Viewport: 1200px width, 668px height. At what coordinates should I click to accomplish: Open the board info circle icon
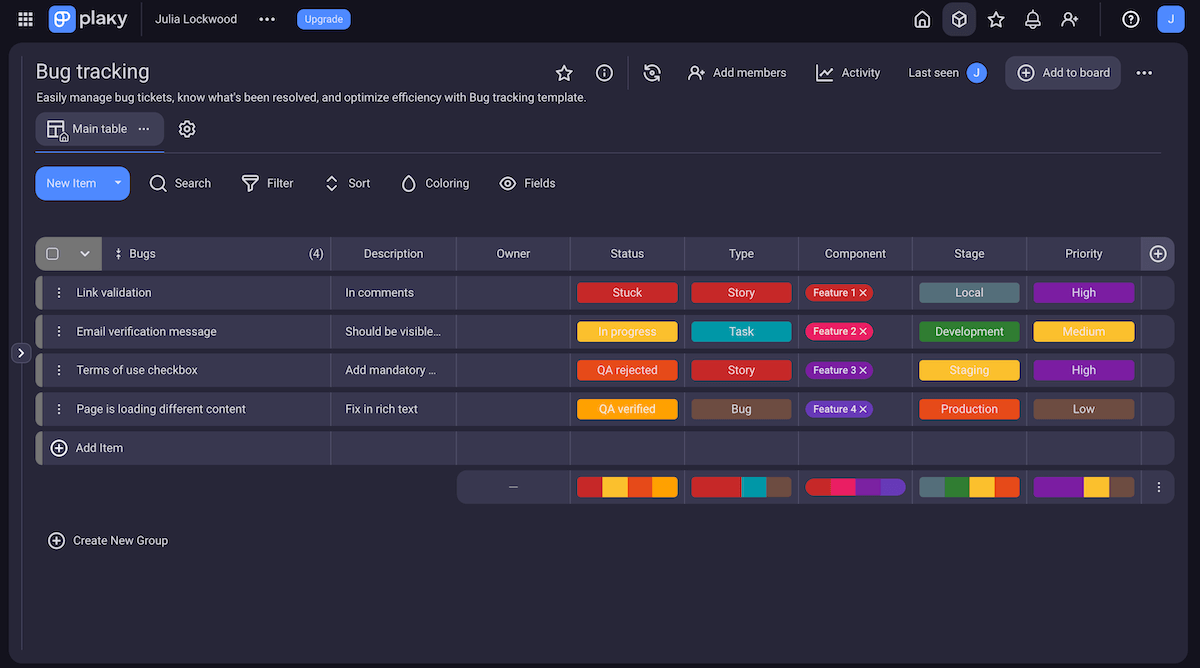pos(604,72)
